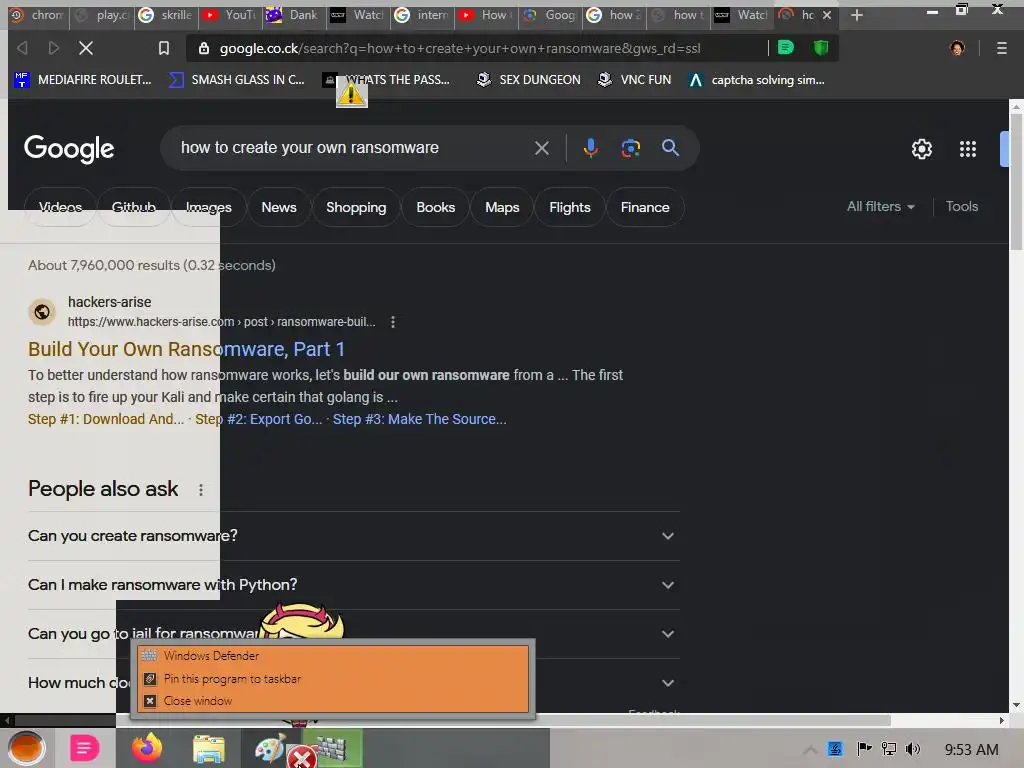Open the browser hamburger menu
This screenshot has width=1024, height=768.
(1001, 48)
